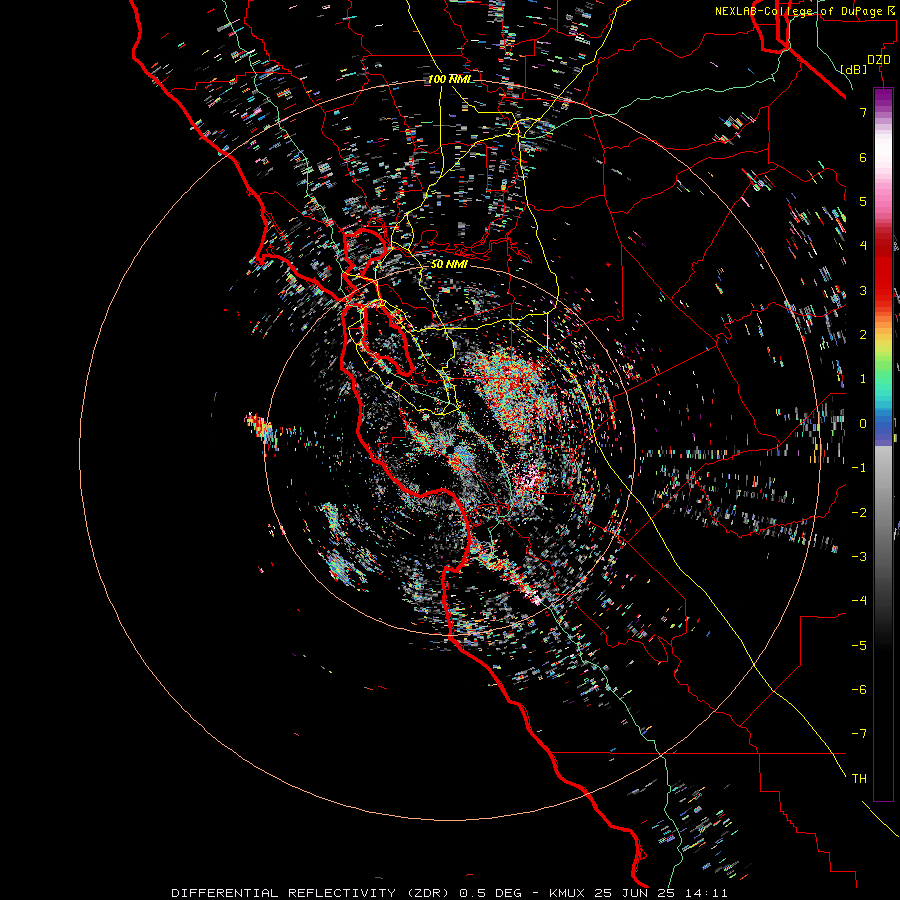Click the -2 value on the color scale
The width and height of the screenshot is (900, 900).
click(x=859, y=513)
